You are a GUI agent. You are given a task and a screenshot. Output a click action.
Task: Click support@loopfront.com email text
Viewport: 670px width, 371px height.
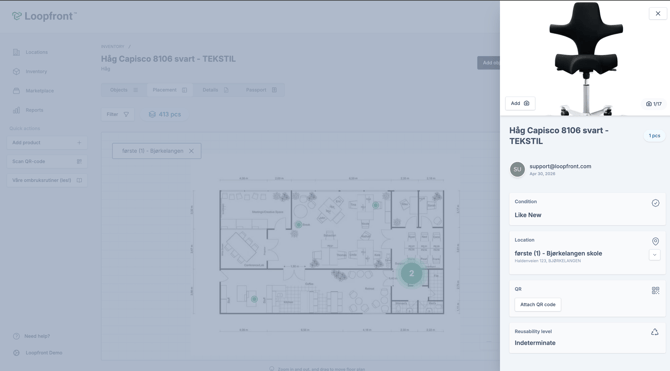pos(560,166)
